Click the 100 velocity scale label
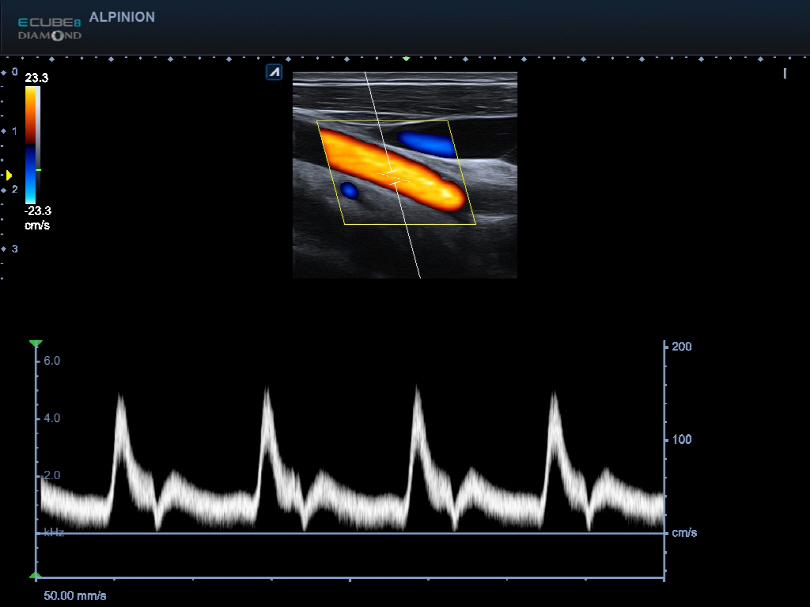Viewport: 810px width, 607px height. pyautogui.click(x=681, y=440)
